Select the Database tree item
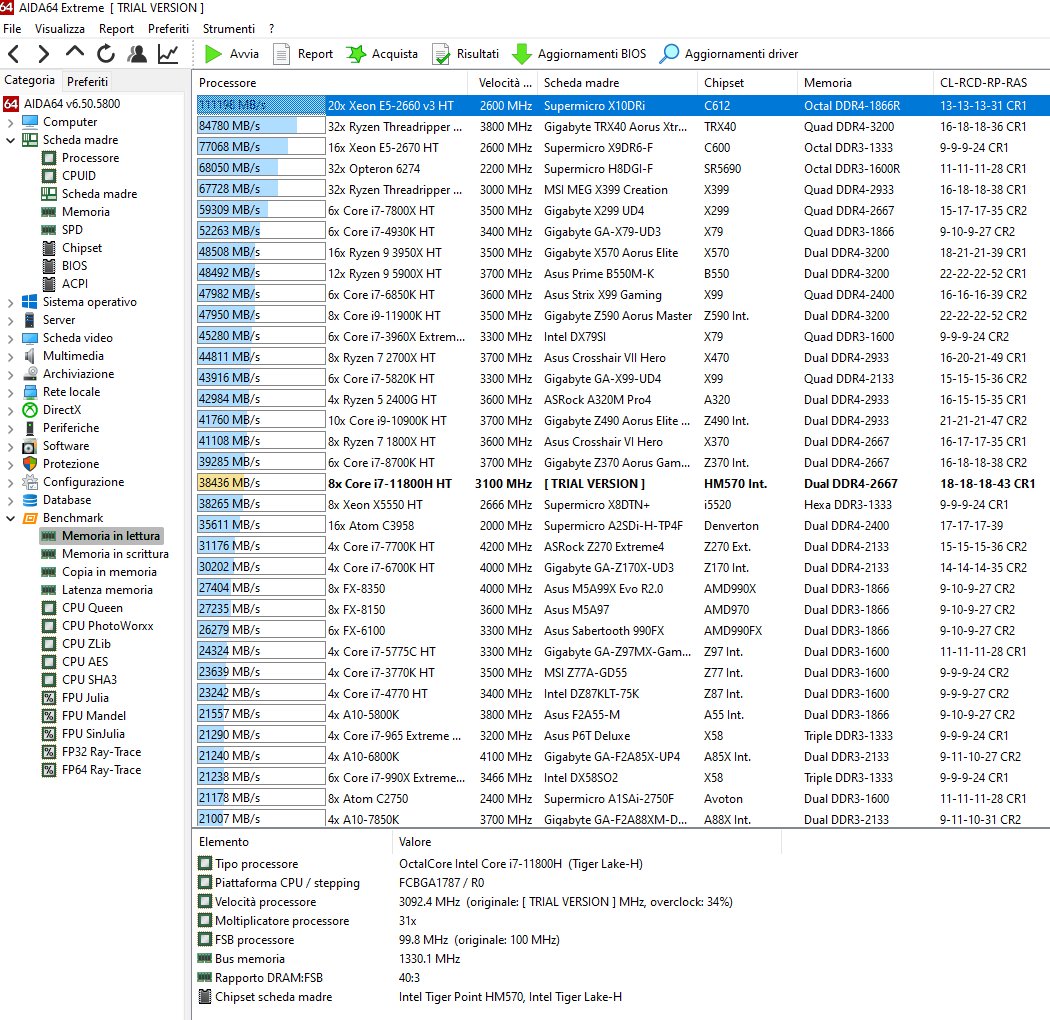 tap(67, 500)
